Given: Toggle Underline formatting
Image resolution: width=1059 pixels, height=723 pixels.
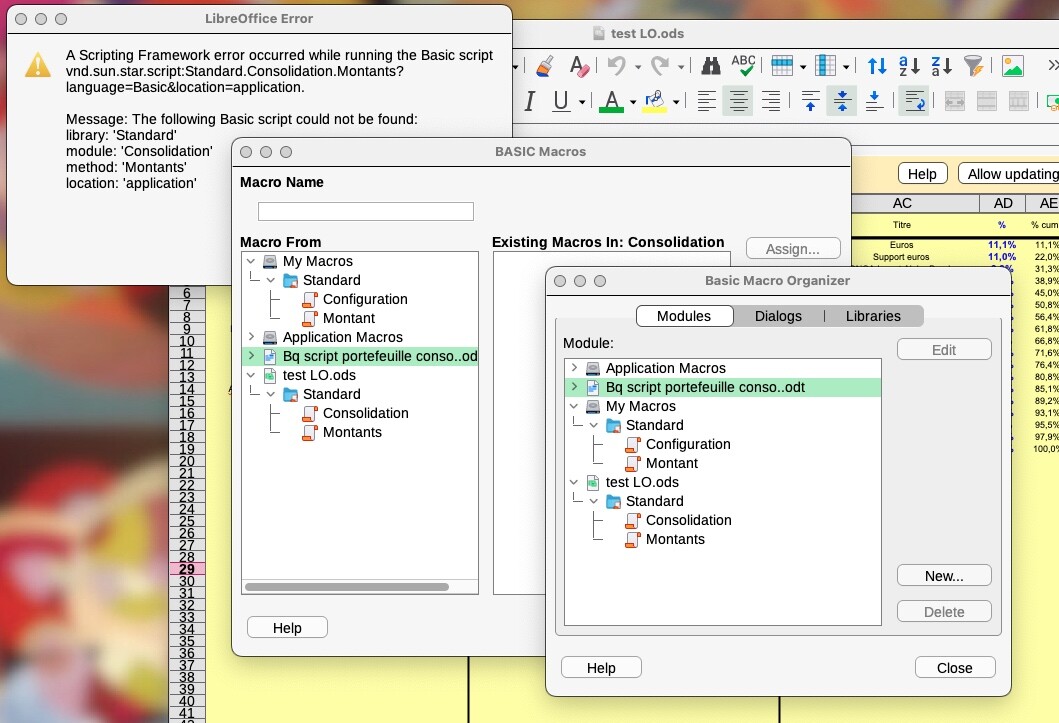Looking at the screenshot, I should coord(561,101).
